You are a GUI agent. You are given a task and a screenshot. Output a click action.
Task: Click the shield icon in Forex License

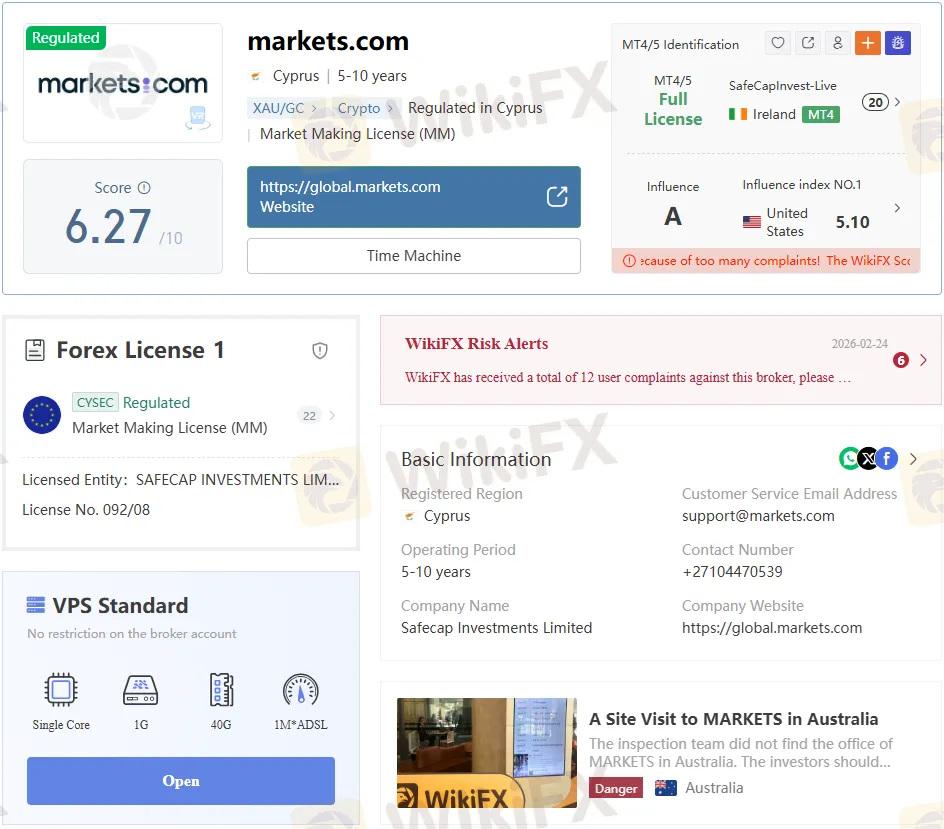point(320,350)
